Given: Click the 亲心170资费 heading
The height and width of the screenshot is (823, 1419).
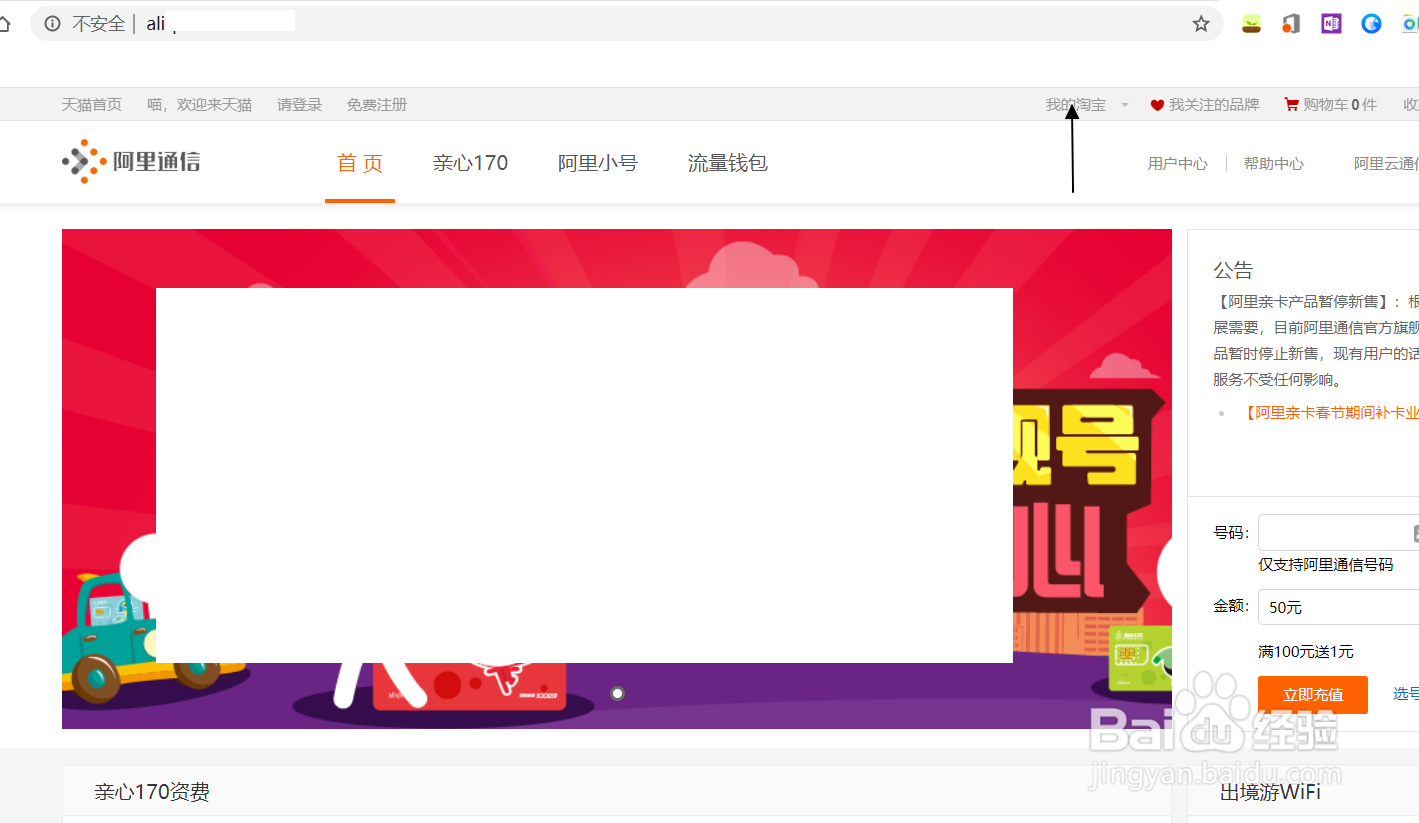Looking at the screenshot, I should pyautogui.click(x=152, y=793).
